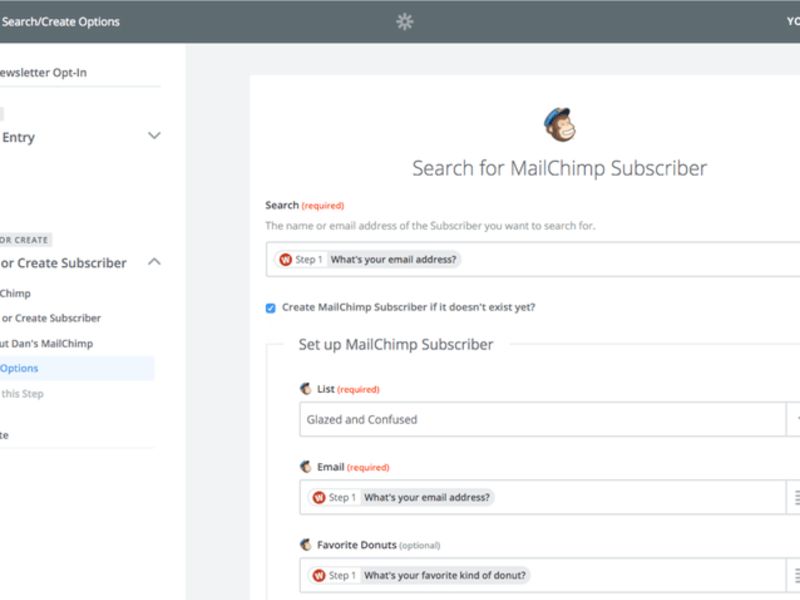Expand the Entry step chevron

tap(154, 136)
